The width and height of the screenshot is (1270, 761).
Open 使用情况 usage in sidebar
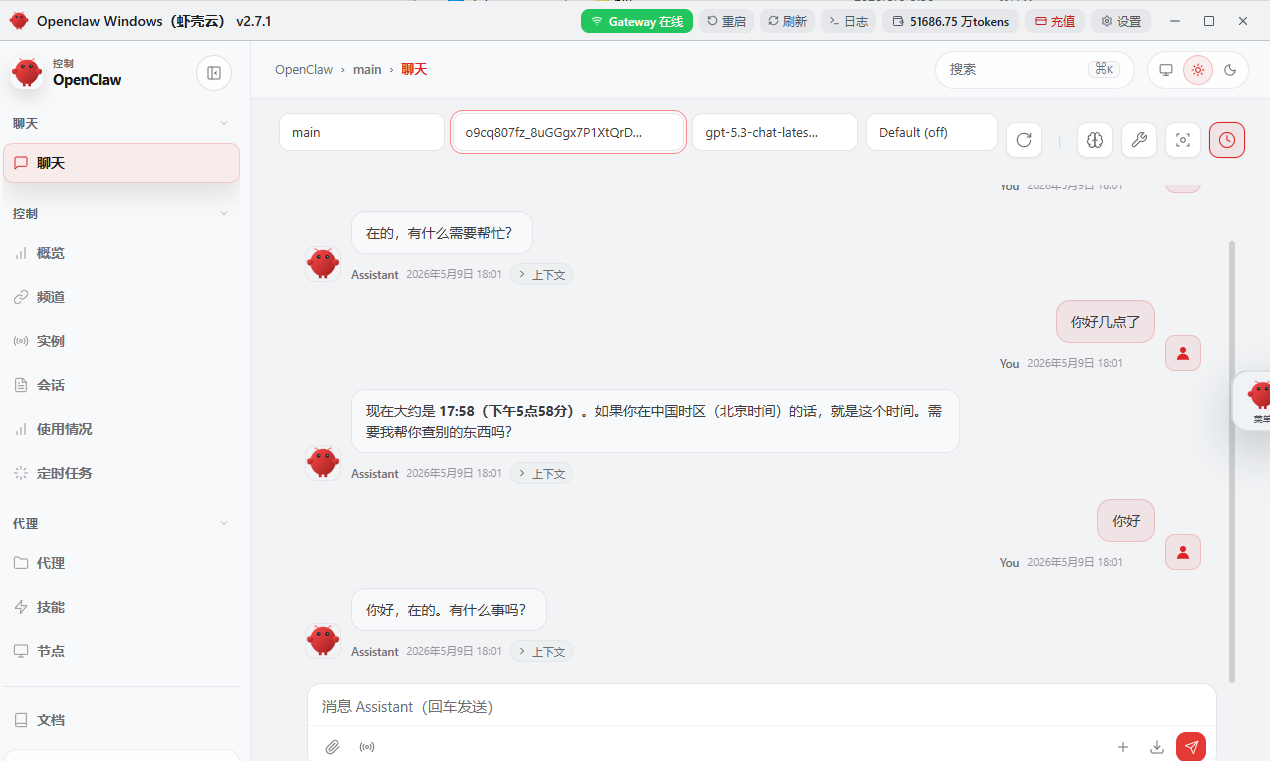(x=122, y=429)
